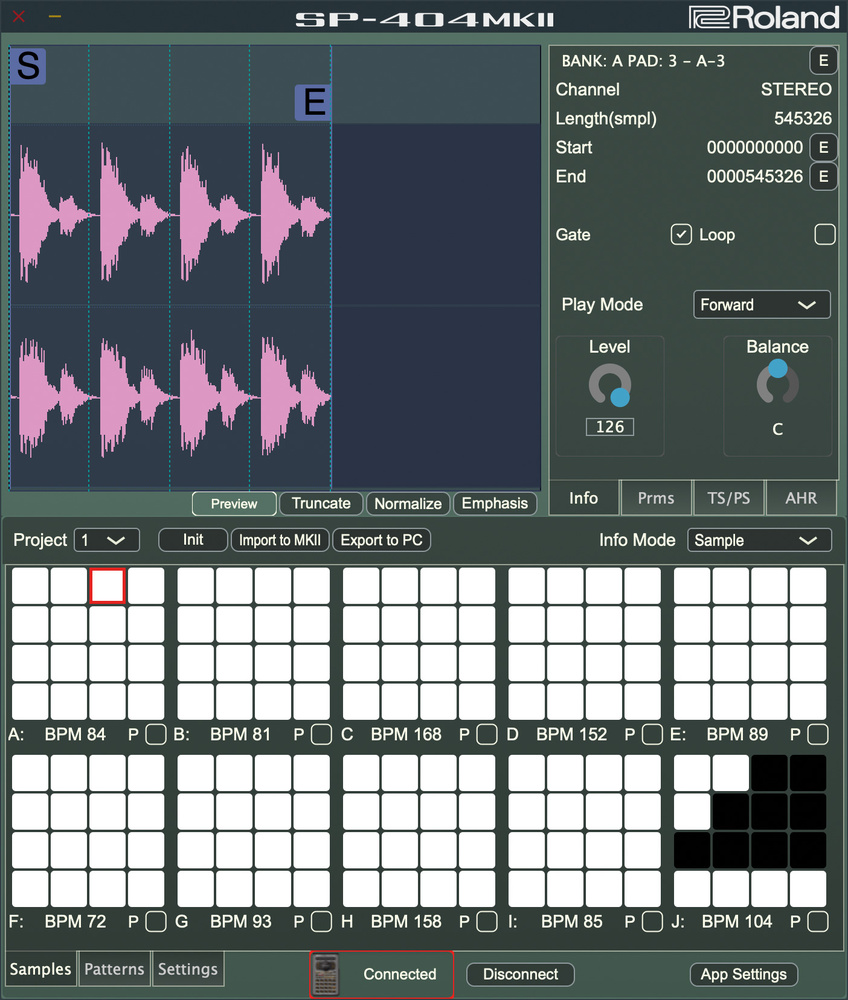This screenshot has height=1000, width=848.
Task: Toggle the P checkbox for bank I
Action: (652, 922)
